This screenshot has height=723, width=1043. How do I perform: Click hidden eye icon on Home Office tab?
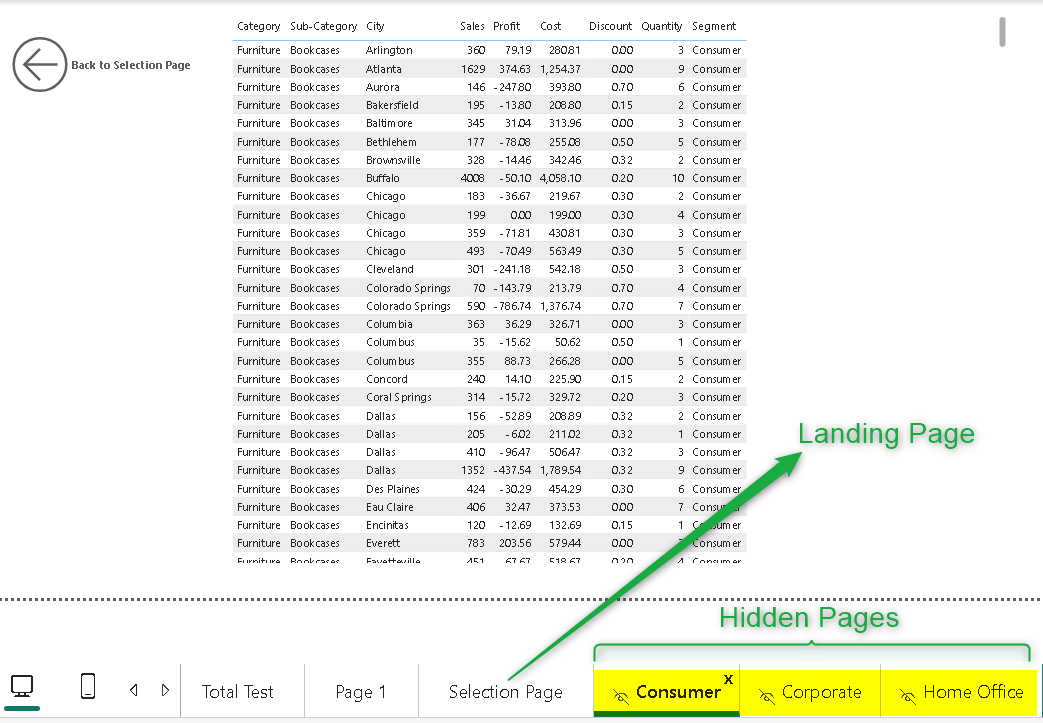pos(907,694)
